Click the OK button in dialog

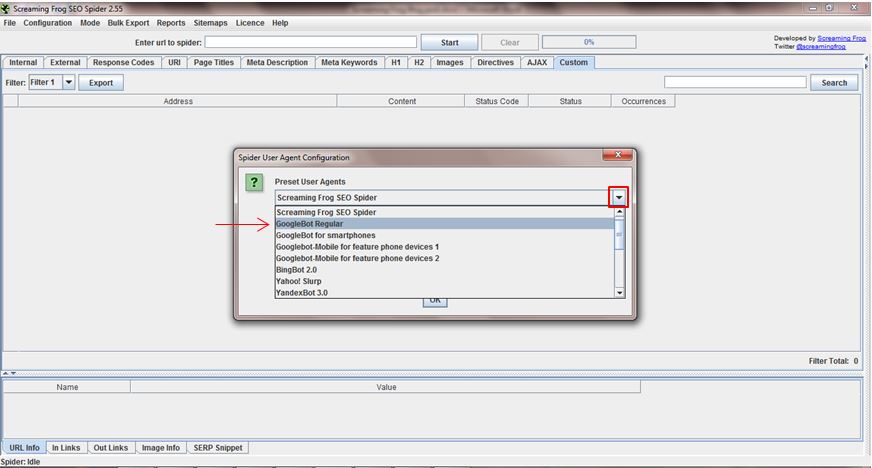pyautogui.click(x=435, y=301)
